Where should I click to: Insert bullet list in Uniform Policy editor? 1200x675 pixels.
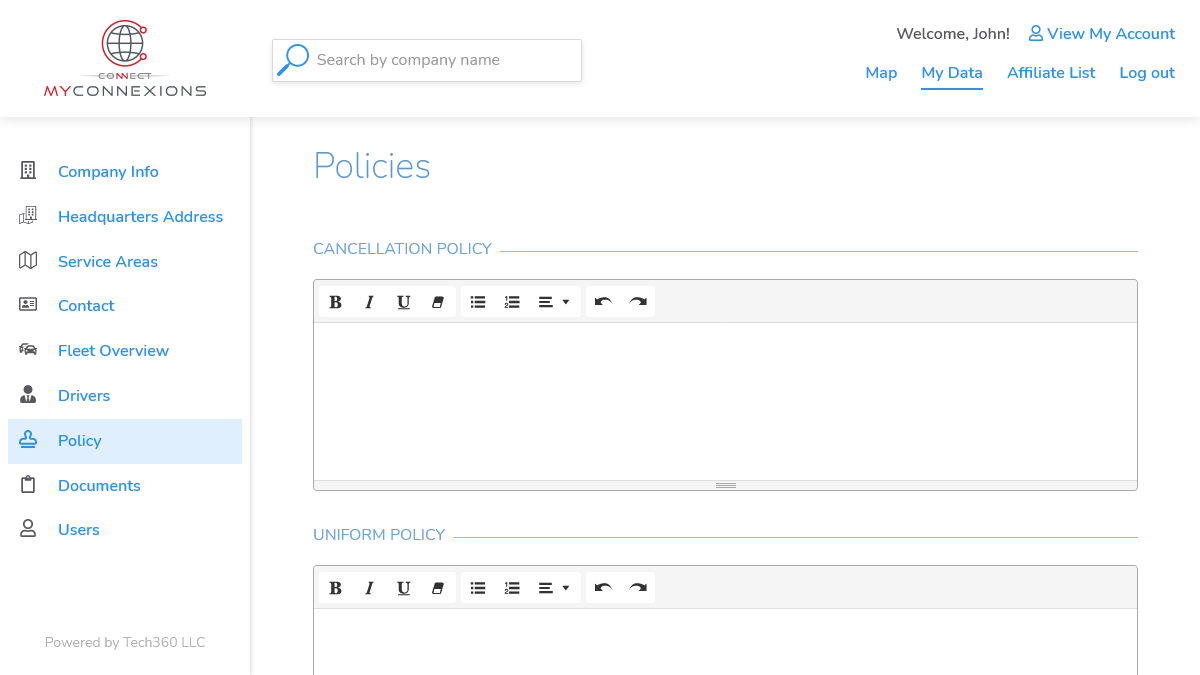coord(478,588)
